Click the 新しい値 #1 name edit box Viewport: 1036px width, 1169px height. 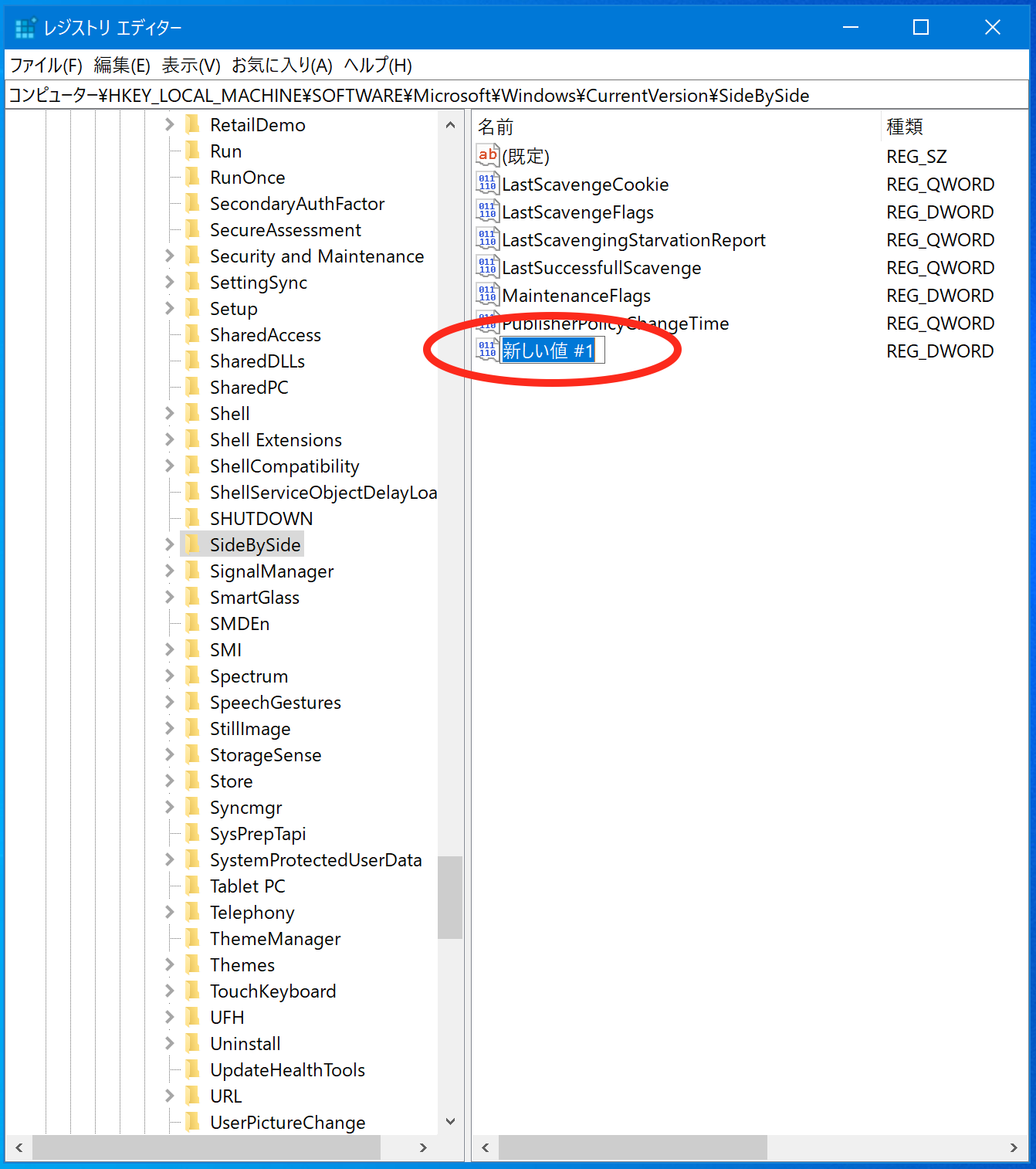click(x=552, y=351)
